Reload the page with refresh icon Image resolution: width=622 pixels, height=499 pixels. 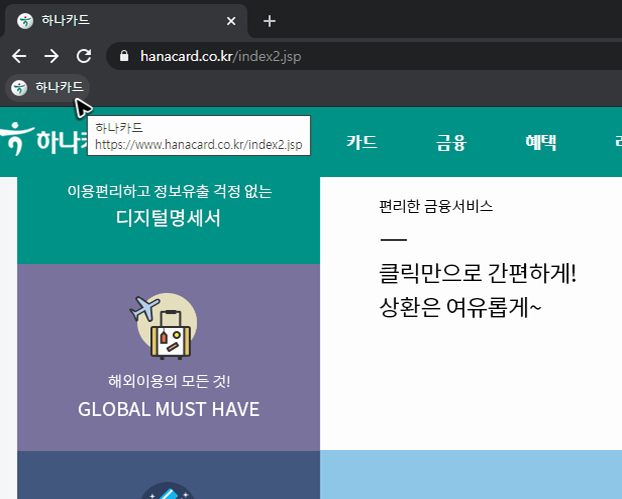pyautogui.click(x=84, y=56)
